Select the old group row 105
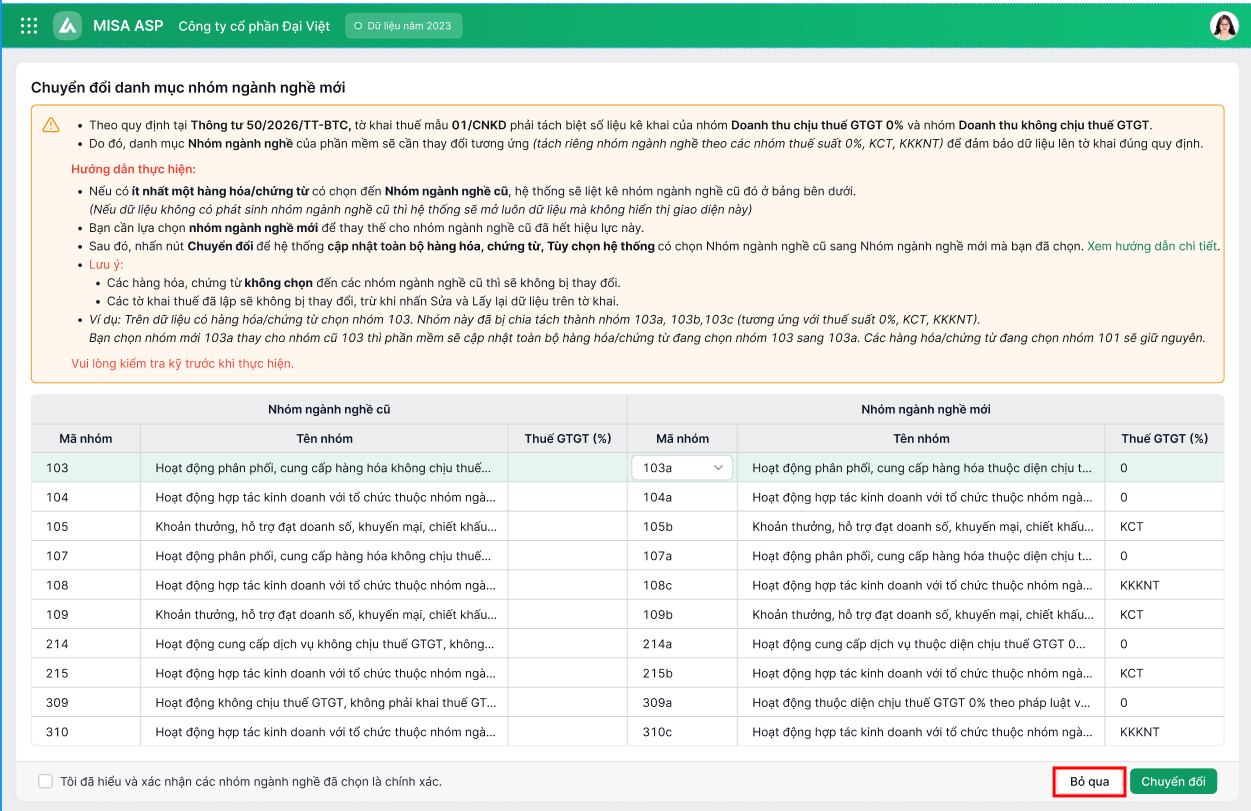Image resolution: width=1251 pixels, height=811 pixels. [x=329, y=527]
